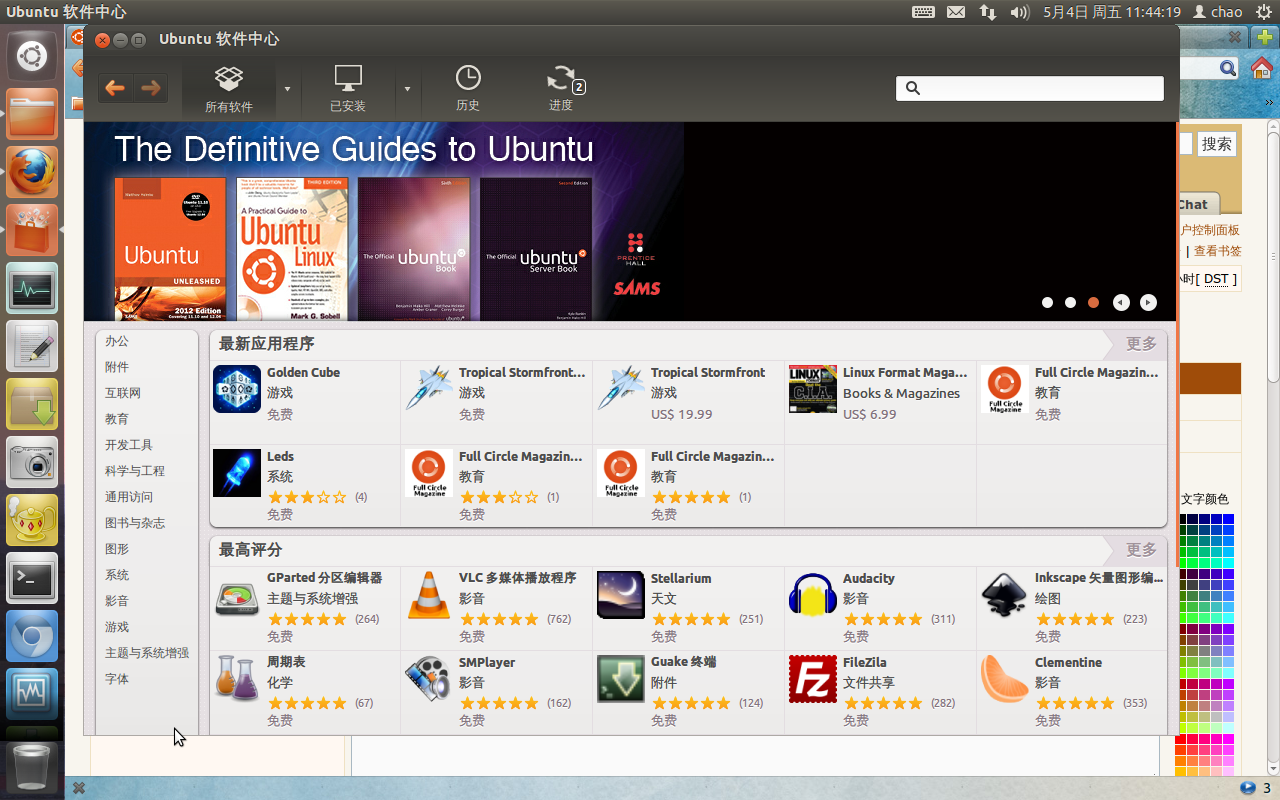The image size is (1280, 800).
Task: Open Dash home with Ubuntu logo
Action: [x=32, y=56]
